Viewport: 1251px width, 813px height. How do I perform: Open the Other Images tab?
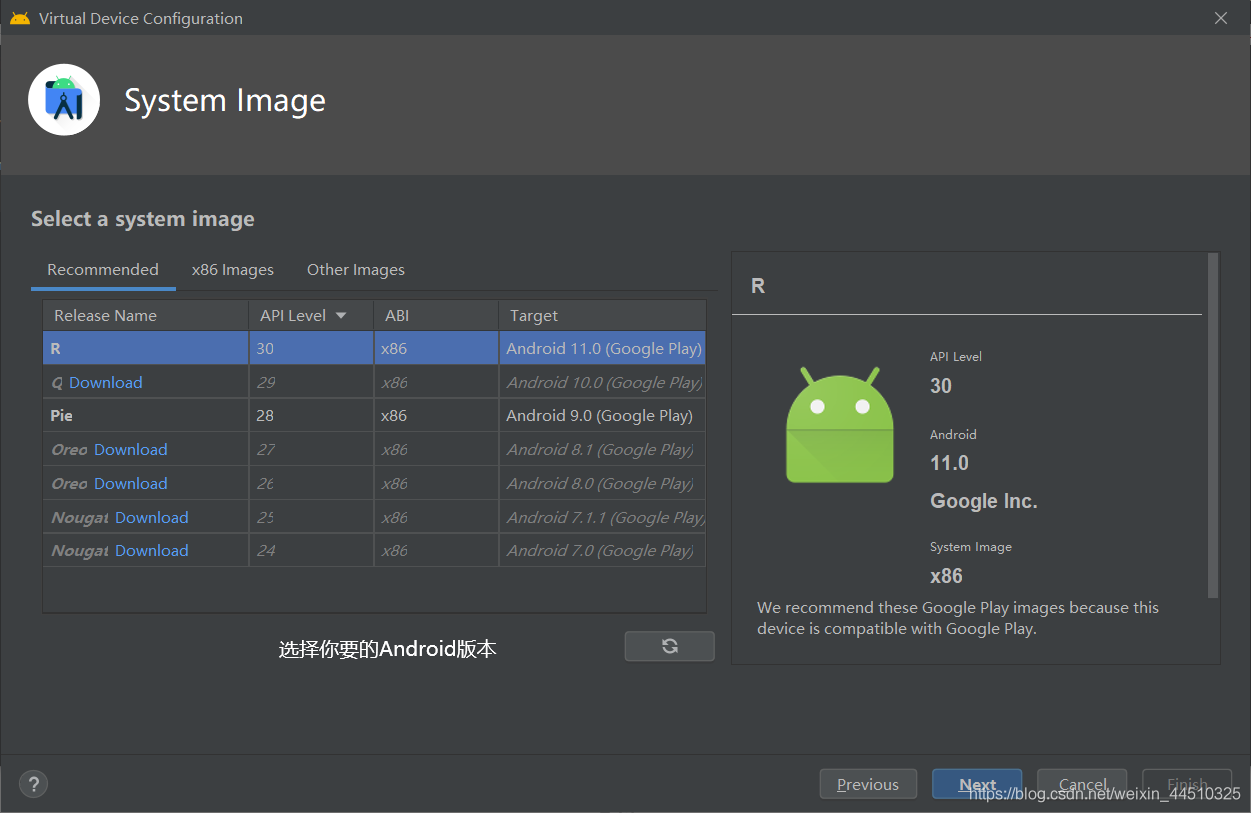356,270
